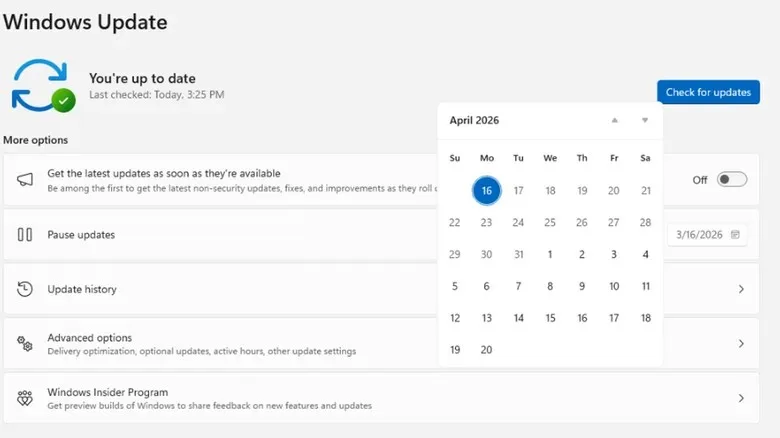Click the Pause updates pause icon
The height and width of the screenshot is (438, 780).
click(25, 234)
